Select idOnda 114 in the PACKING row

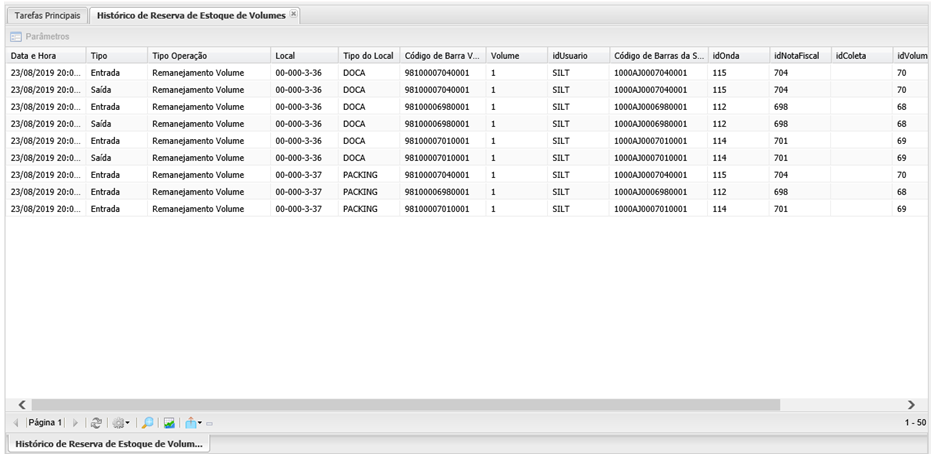(x=719, y=209)
